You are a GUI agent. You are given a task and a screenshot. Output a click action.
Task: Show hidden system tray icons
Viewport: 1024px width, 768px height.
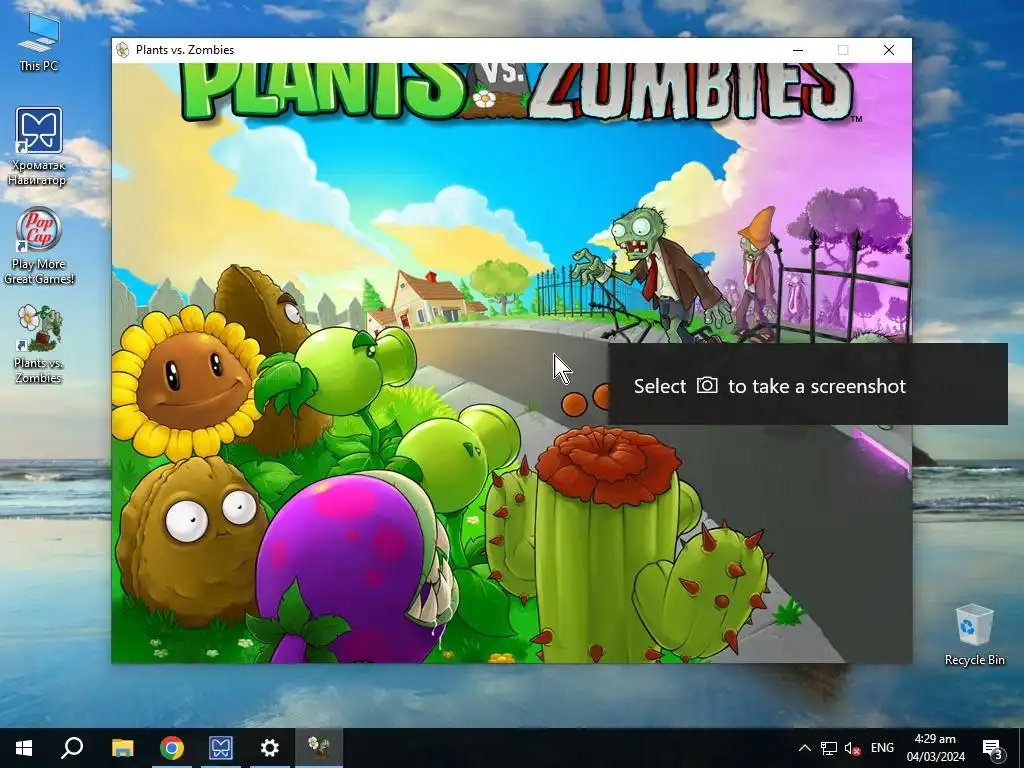click(x=805, y=748)
